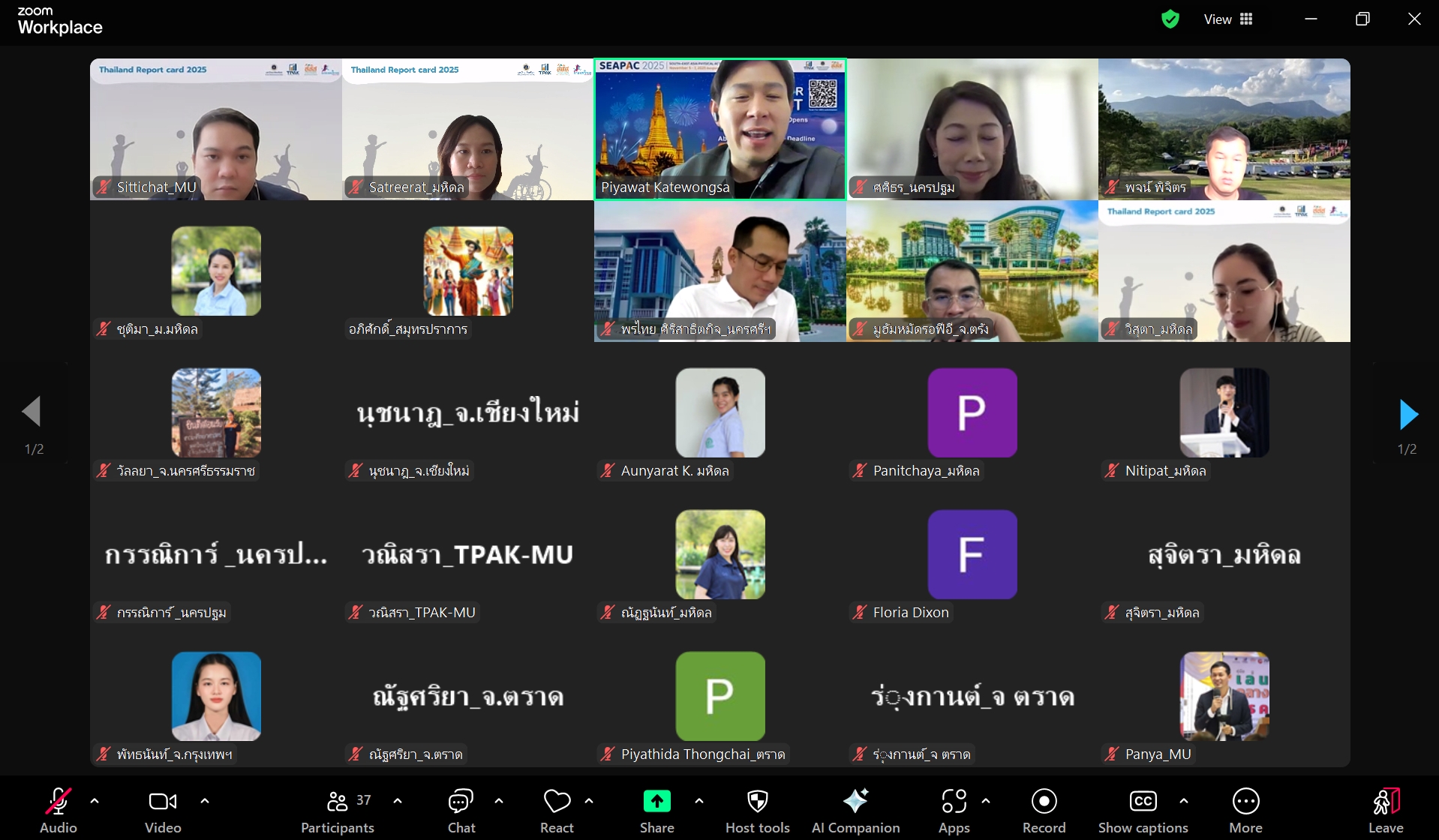Image resolution: width=1439 pixels, height=840 pixels.
Task: Leave the meeting
Action: pos(1385,811)
